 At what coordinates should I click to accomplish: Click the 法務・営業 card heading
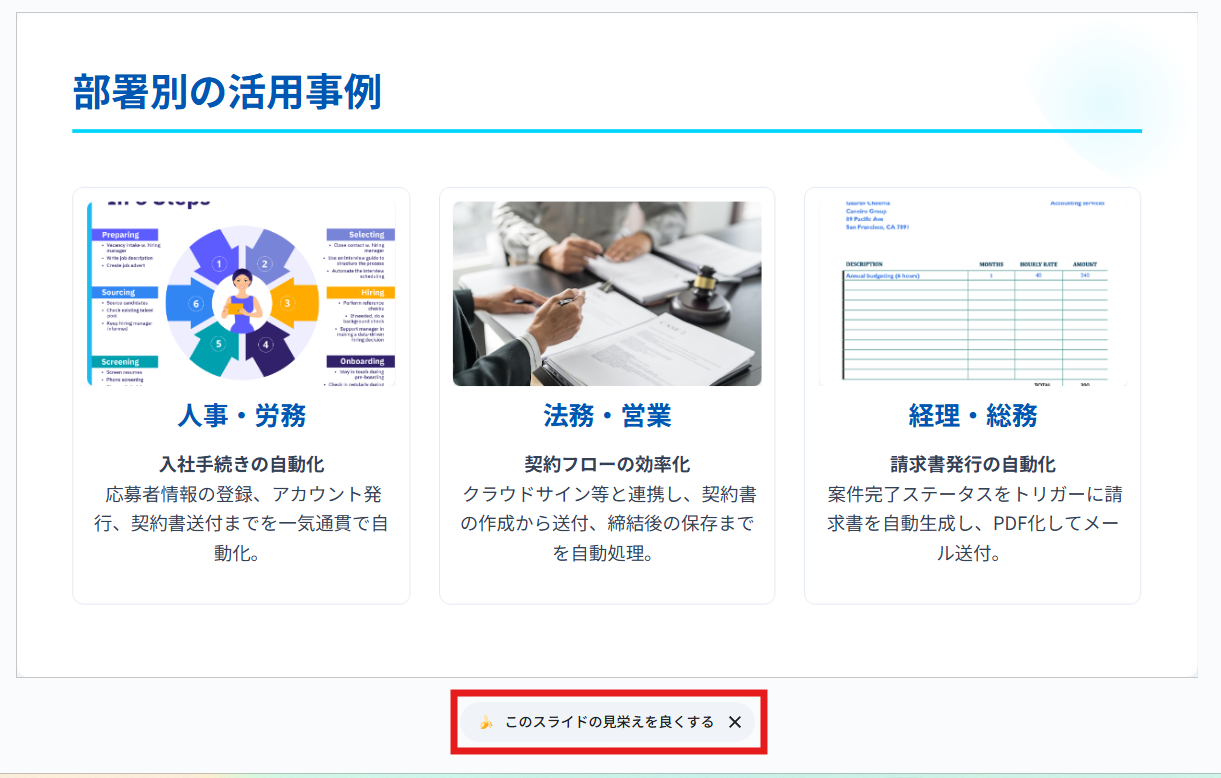pos(607,416)
